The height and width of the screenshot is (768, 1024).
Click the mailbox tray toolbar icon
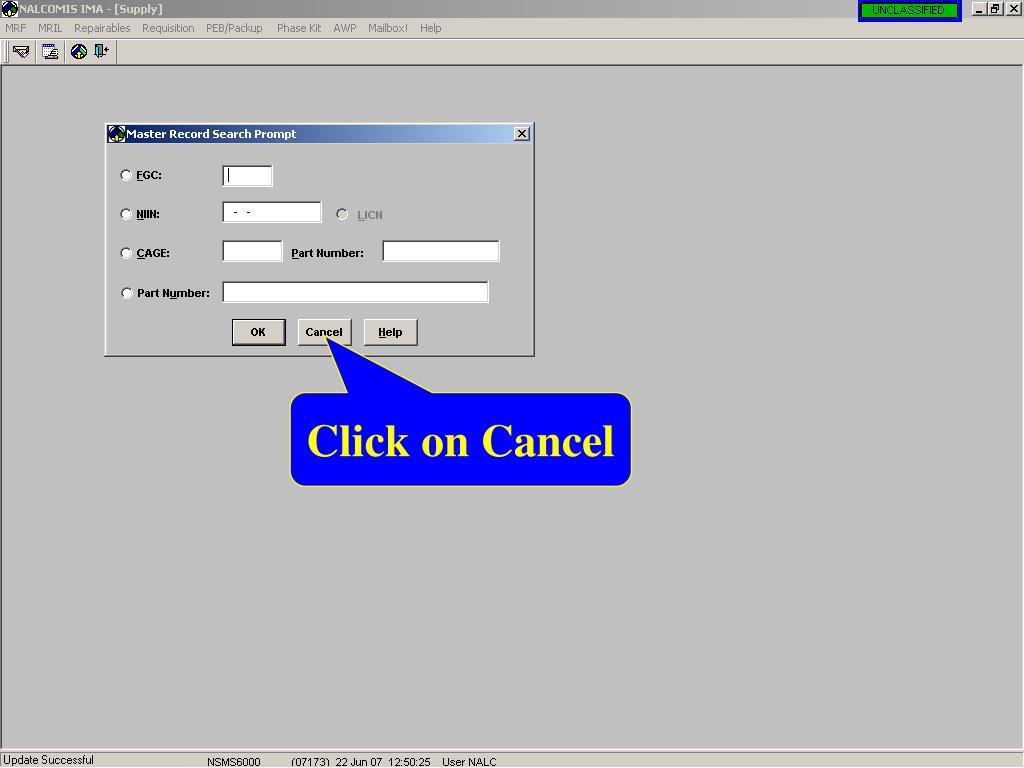click(x=21, y=52)
